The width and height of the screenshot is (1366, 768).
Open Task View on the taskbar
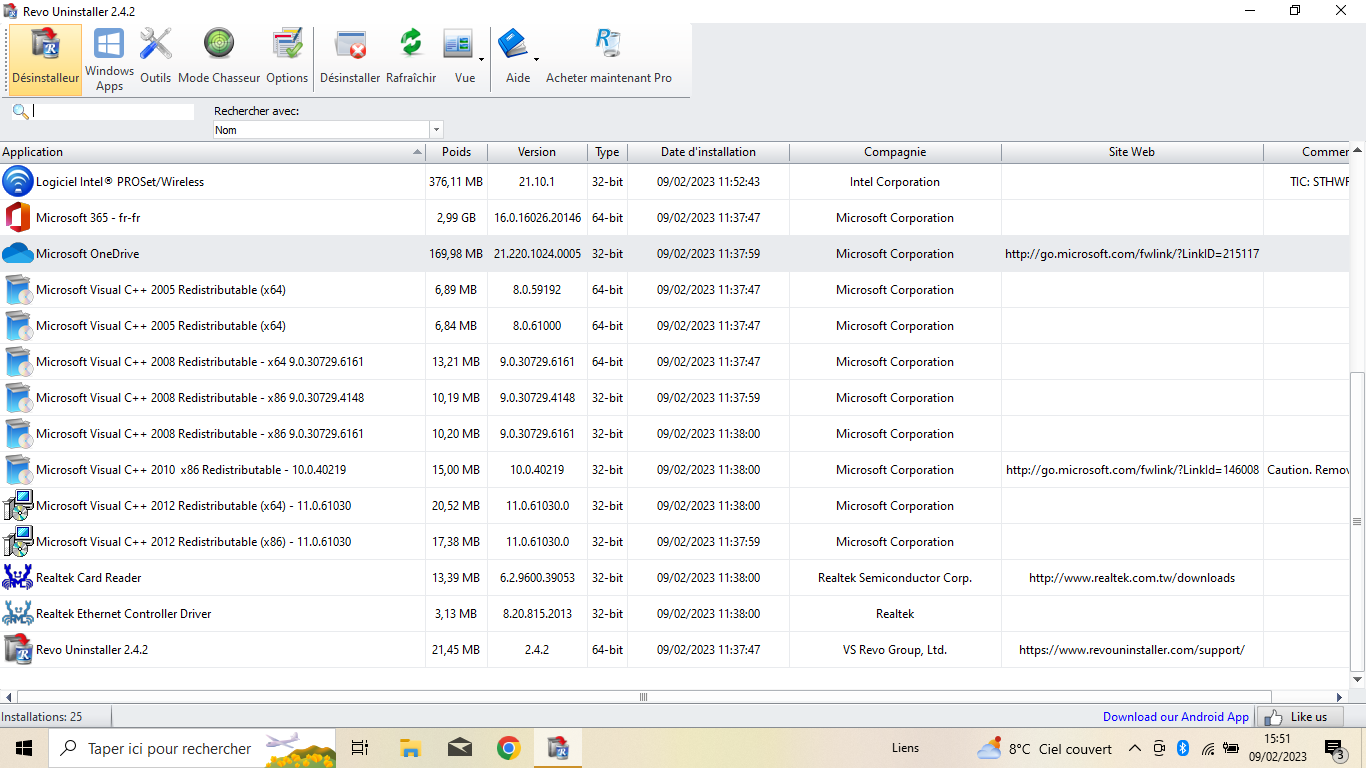360,748
